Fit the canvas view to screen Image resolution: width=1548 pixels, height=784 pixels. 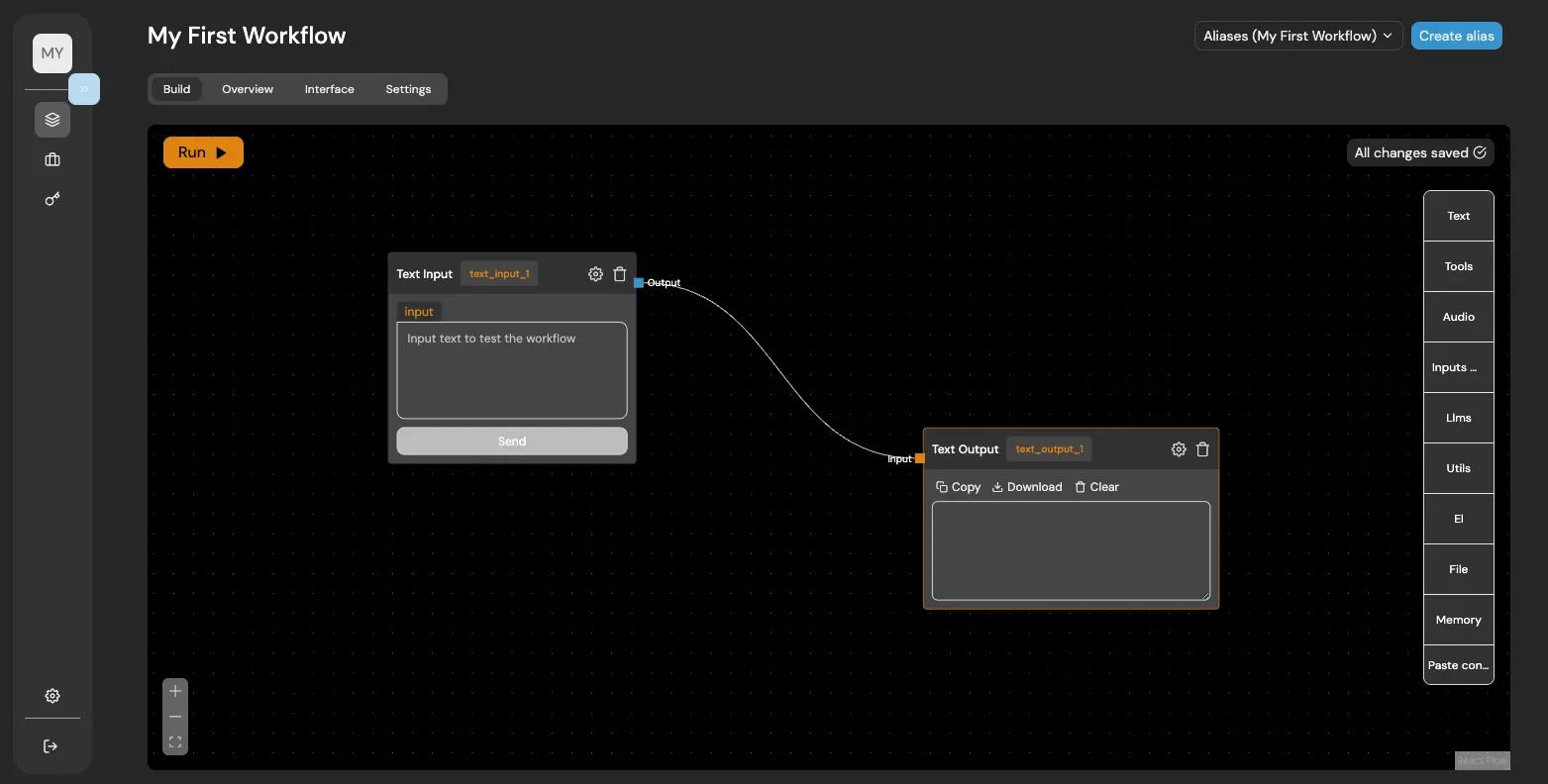[x=175, y=741]
